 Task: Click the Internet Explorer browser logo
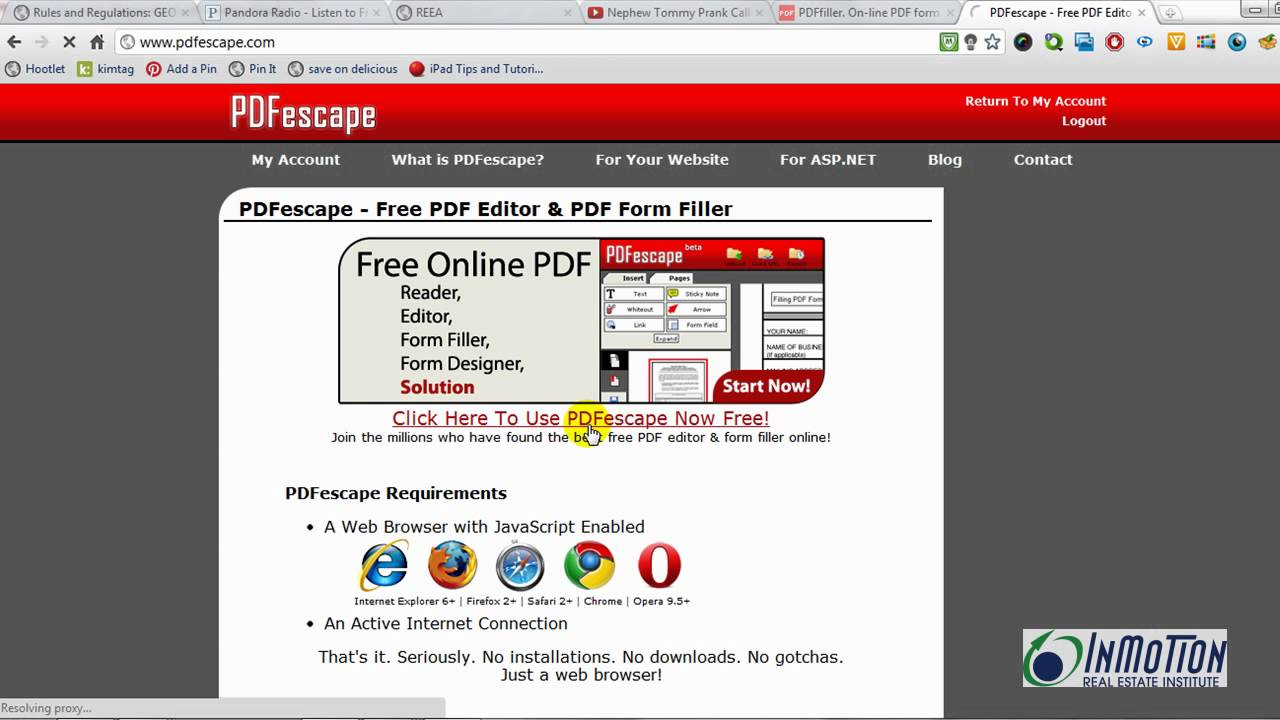point(384,566)
